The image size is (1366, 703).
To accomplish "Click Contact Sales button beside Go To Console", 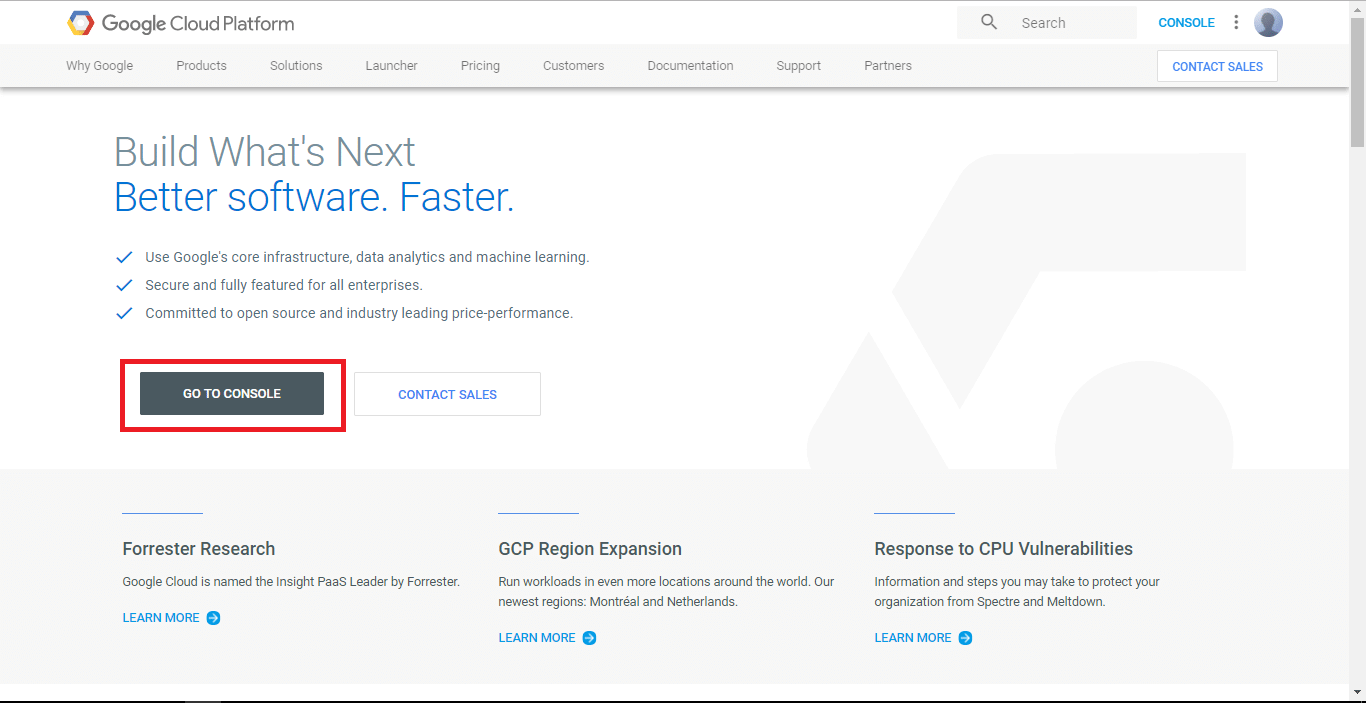I will 447,394.
